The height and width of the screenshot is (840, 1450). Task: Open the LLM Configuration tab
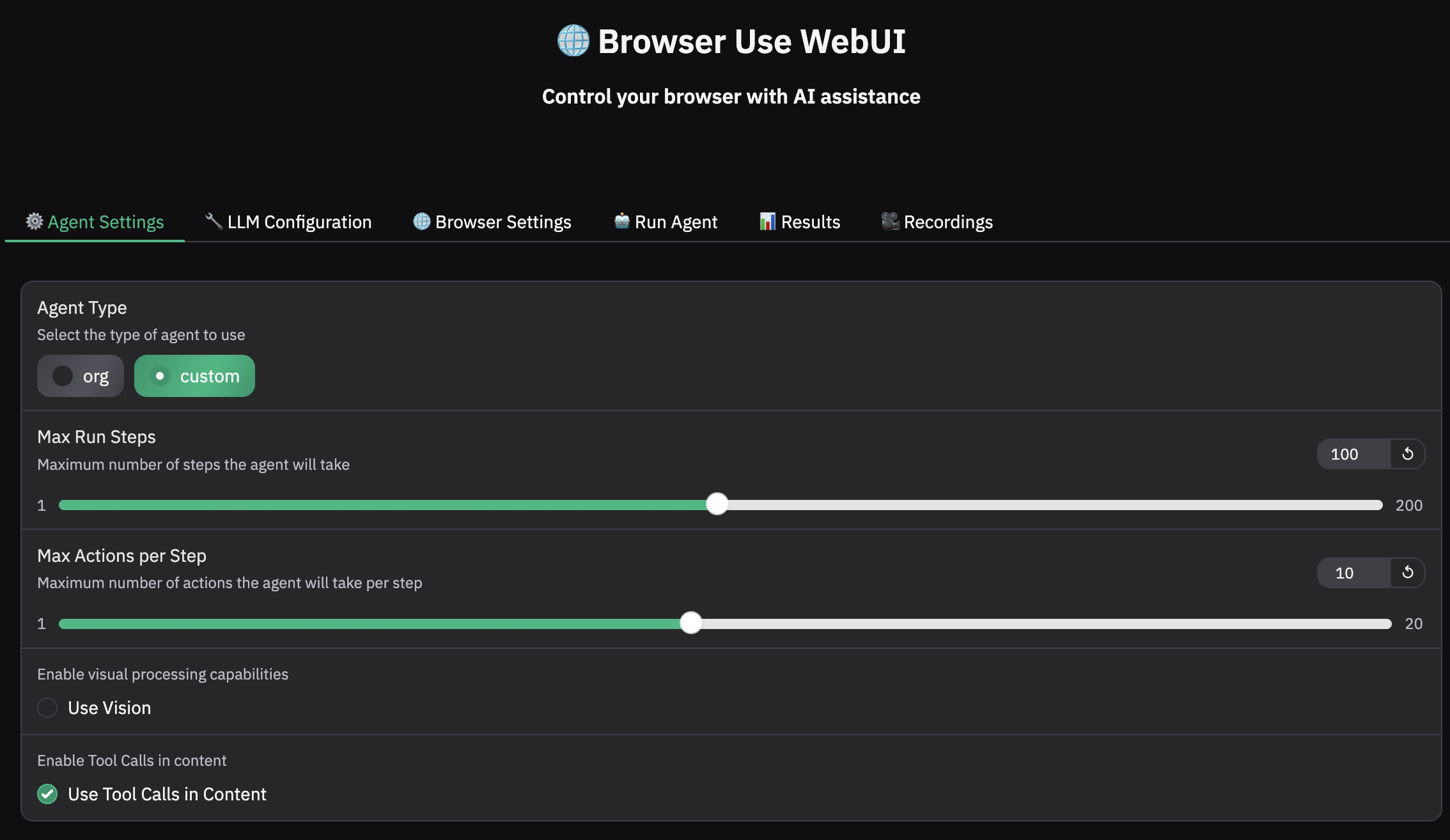(299, 222)
